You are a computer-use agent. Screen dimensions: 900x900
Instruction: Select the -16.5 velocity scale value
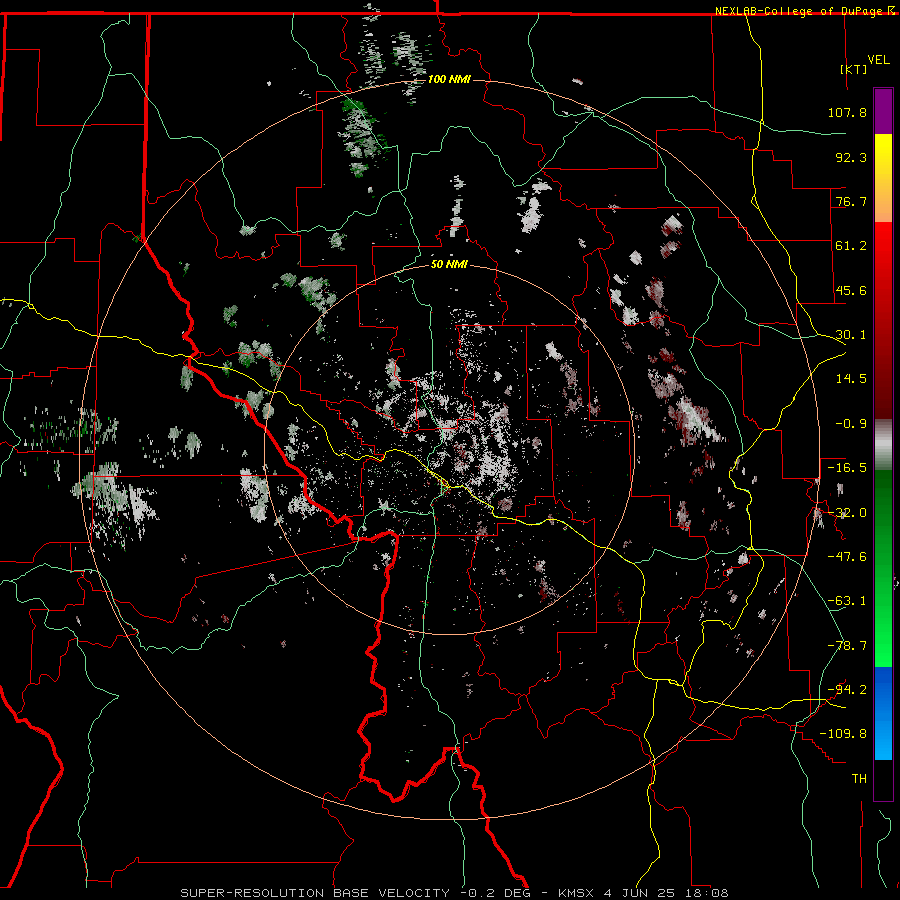pos(847,468)
